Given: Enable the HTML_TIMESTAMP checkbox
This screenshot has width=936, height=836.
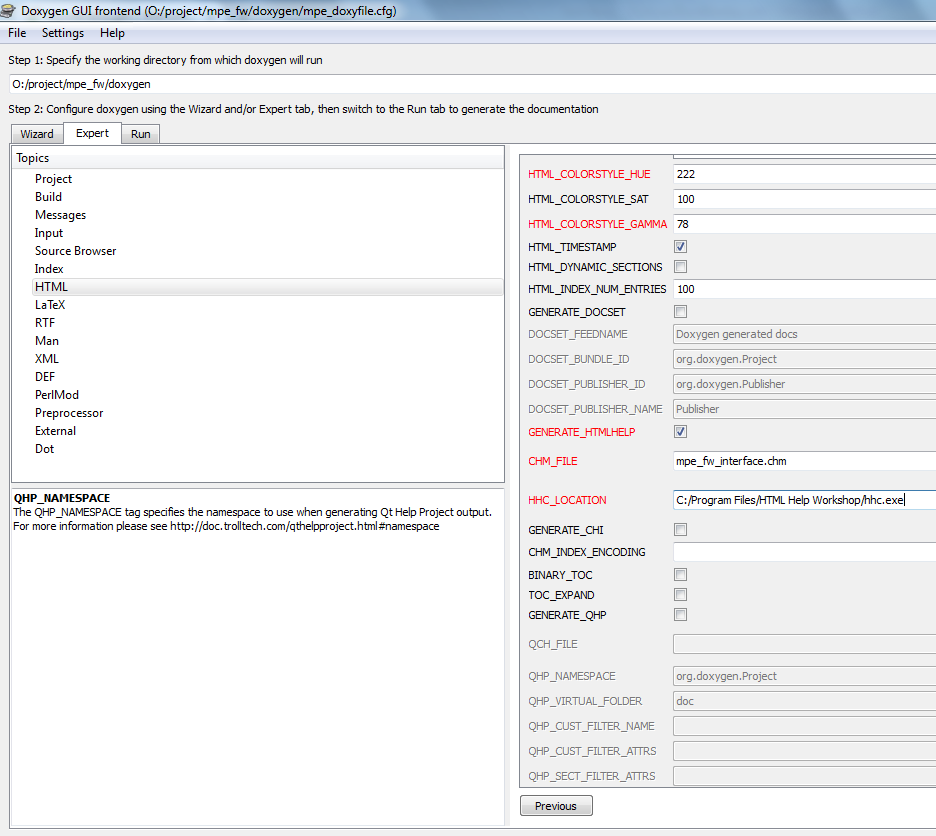Looking at the screenshot, I should 681,247.
